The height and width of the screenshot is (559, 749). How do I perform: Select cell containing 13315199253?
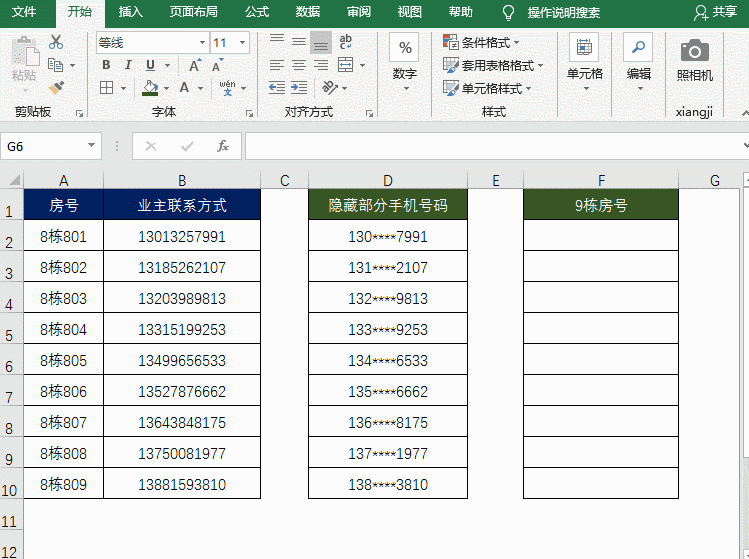[182, 329]
